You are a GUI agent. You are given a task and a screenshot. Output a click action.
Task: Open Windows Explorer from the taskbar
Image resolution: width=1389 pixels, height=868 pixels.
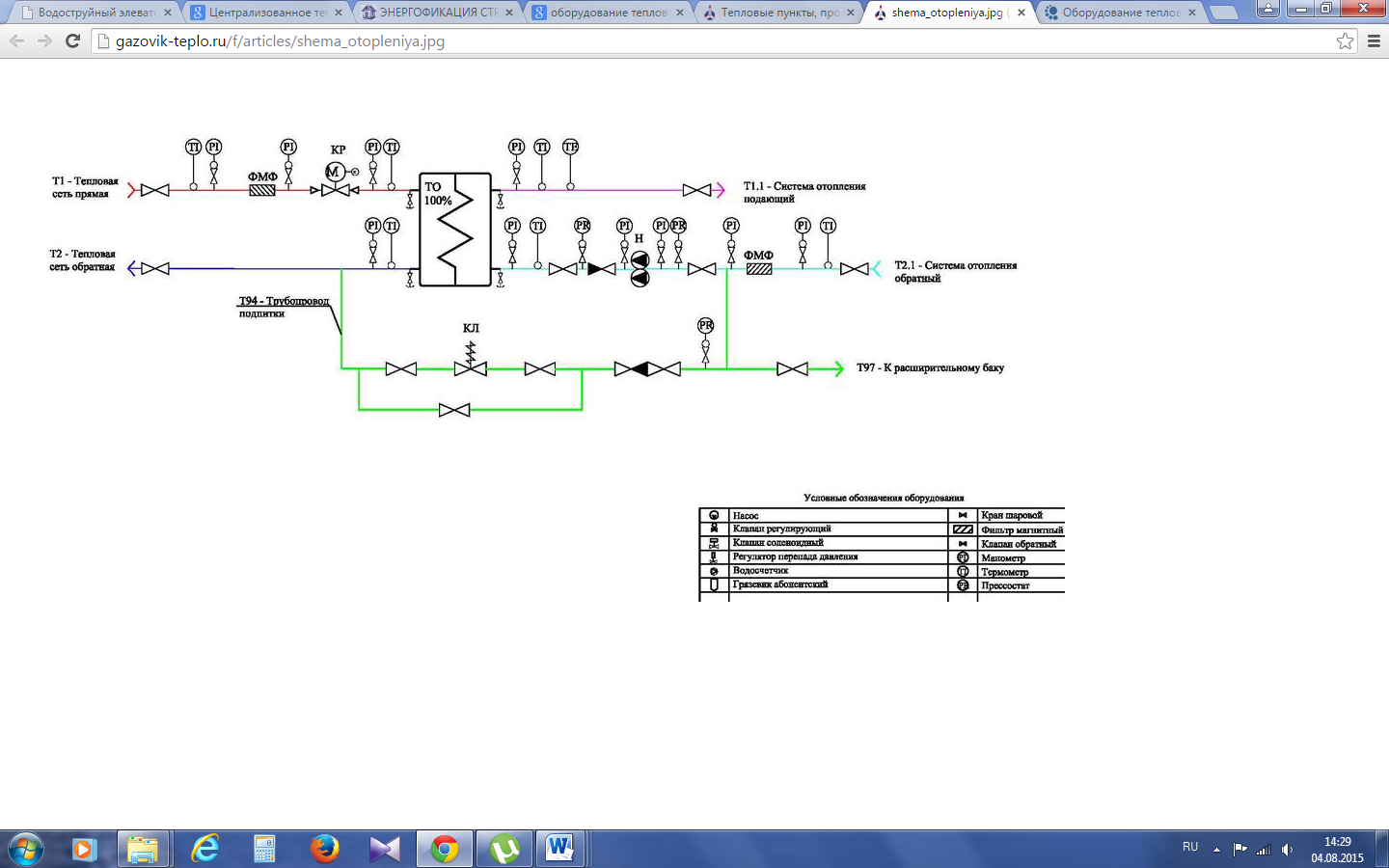tap(143, 849)
